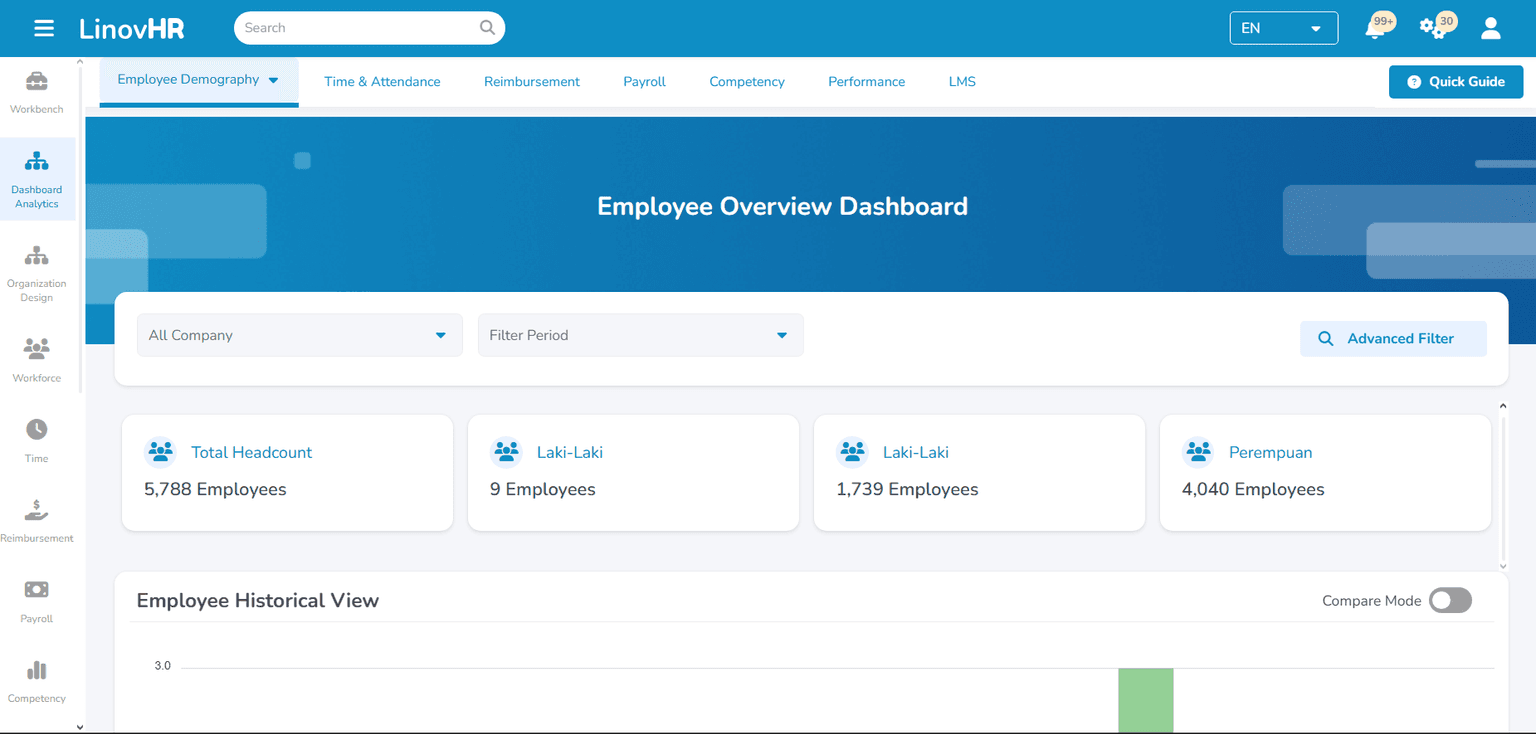
Task: Click the "4,040 Employees" text
Action: (1253, 489)
